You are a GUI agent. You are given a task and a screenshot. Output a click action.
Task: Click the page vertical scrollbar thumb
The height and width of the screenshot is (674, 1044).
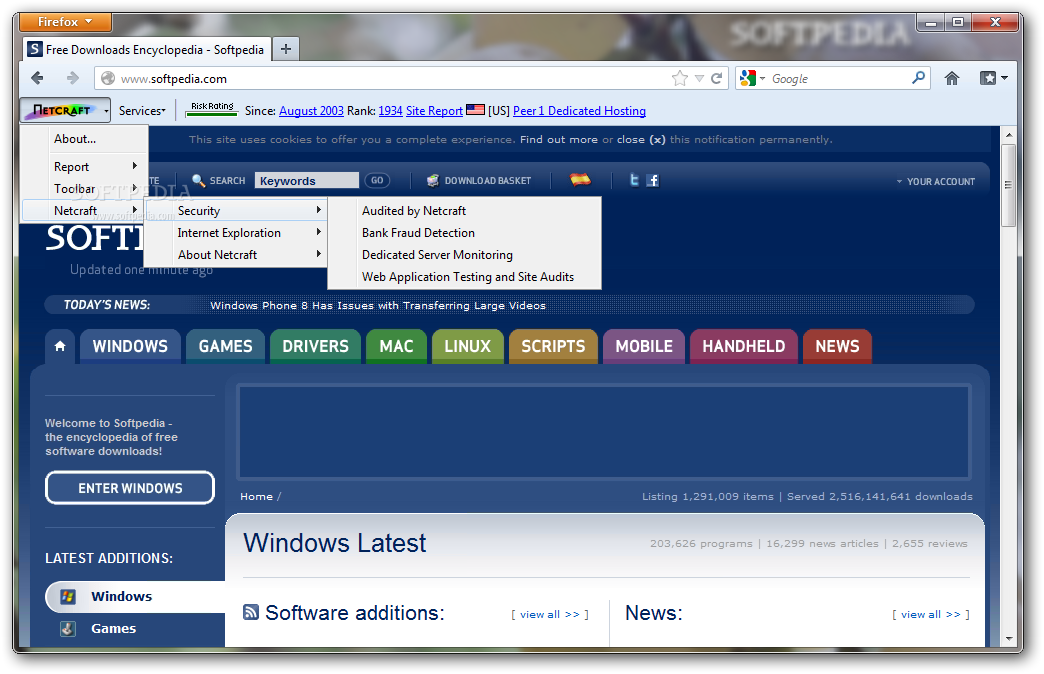tap(1009, 186)
